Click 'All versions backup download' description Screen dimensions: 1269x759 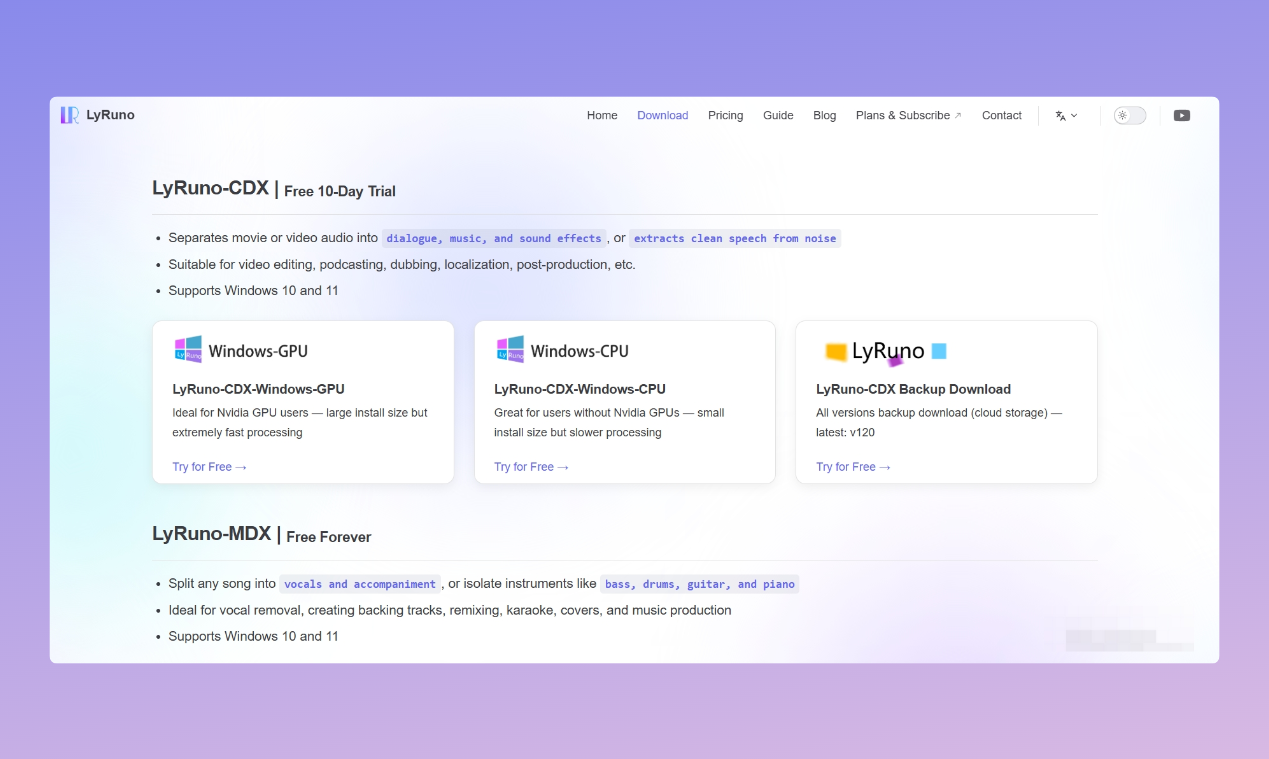939,423
